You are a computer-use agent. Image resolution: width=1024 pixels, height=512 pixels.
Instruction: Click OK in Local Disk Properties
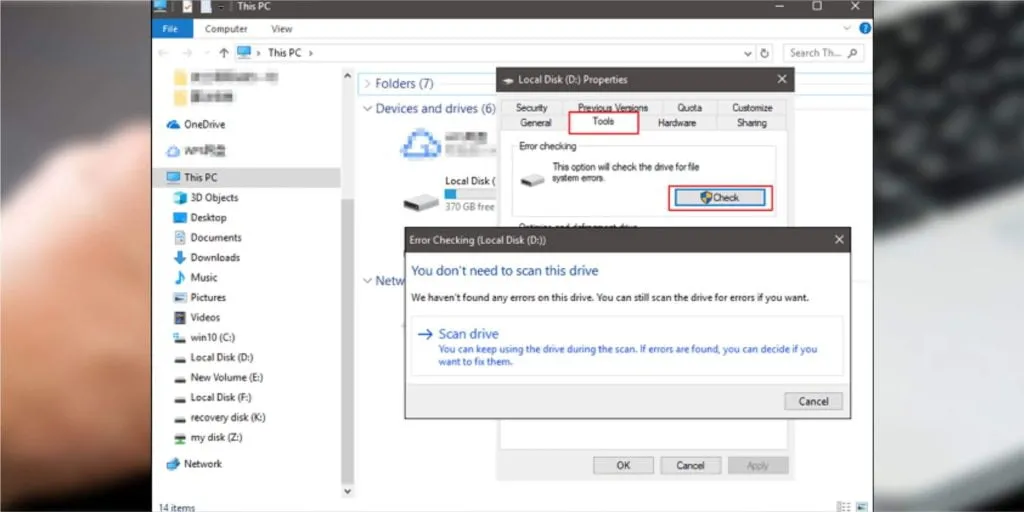pos(623,466)
